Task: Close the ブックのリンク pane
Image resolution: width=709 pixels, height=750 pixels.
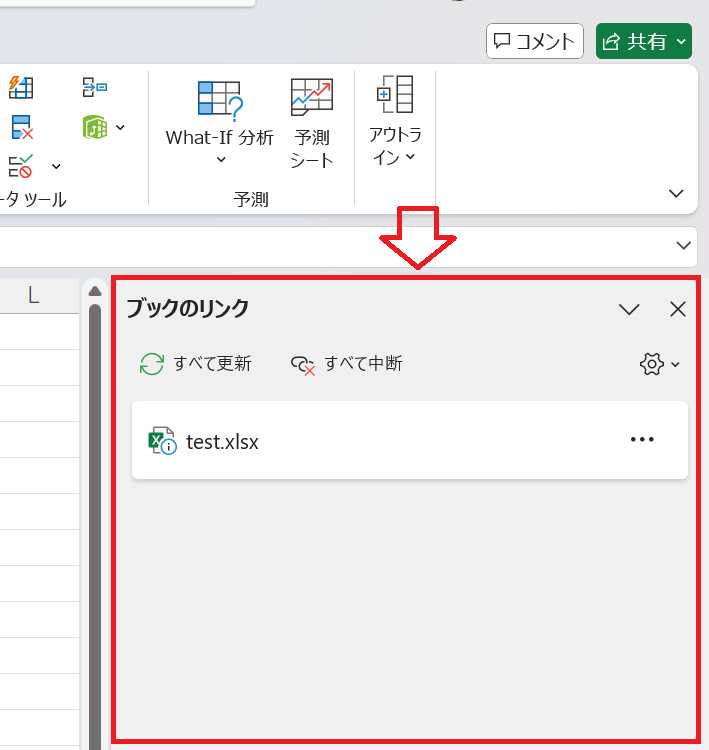Action: click(x=678, y=309)
